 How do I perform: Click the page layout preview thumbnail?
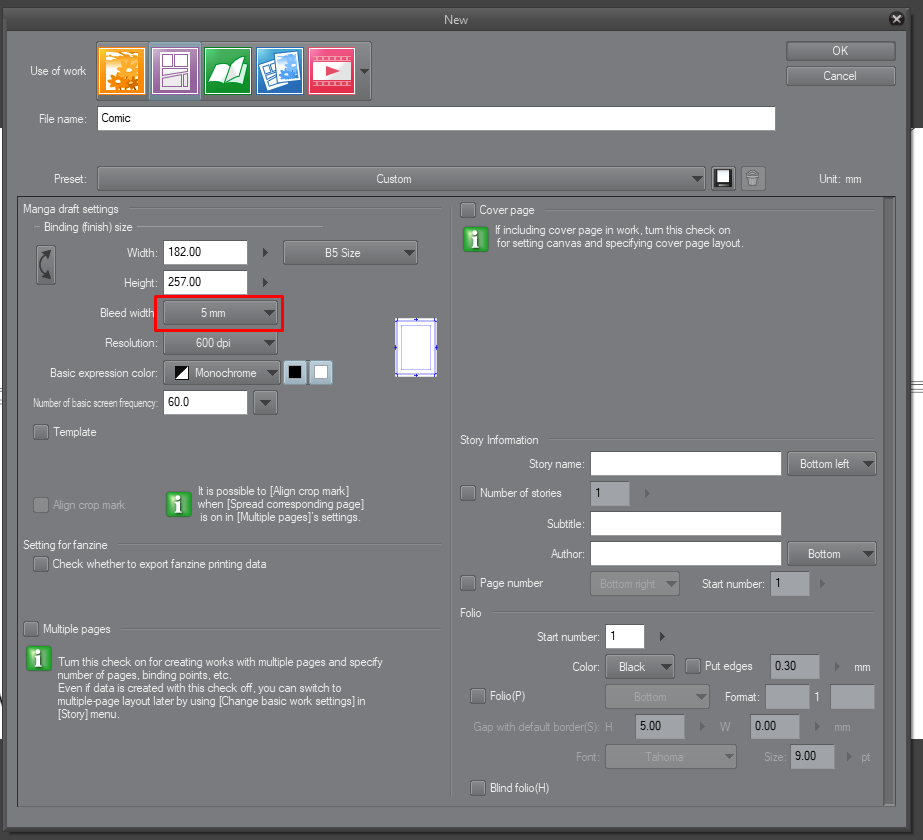pyautogui.click(x=416, y=347)
